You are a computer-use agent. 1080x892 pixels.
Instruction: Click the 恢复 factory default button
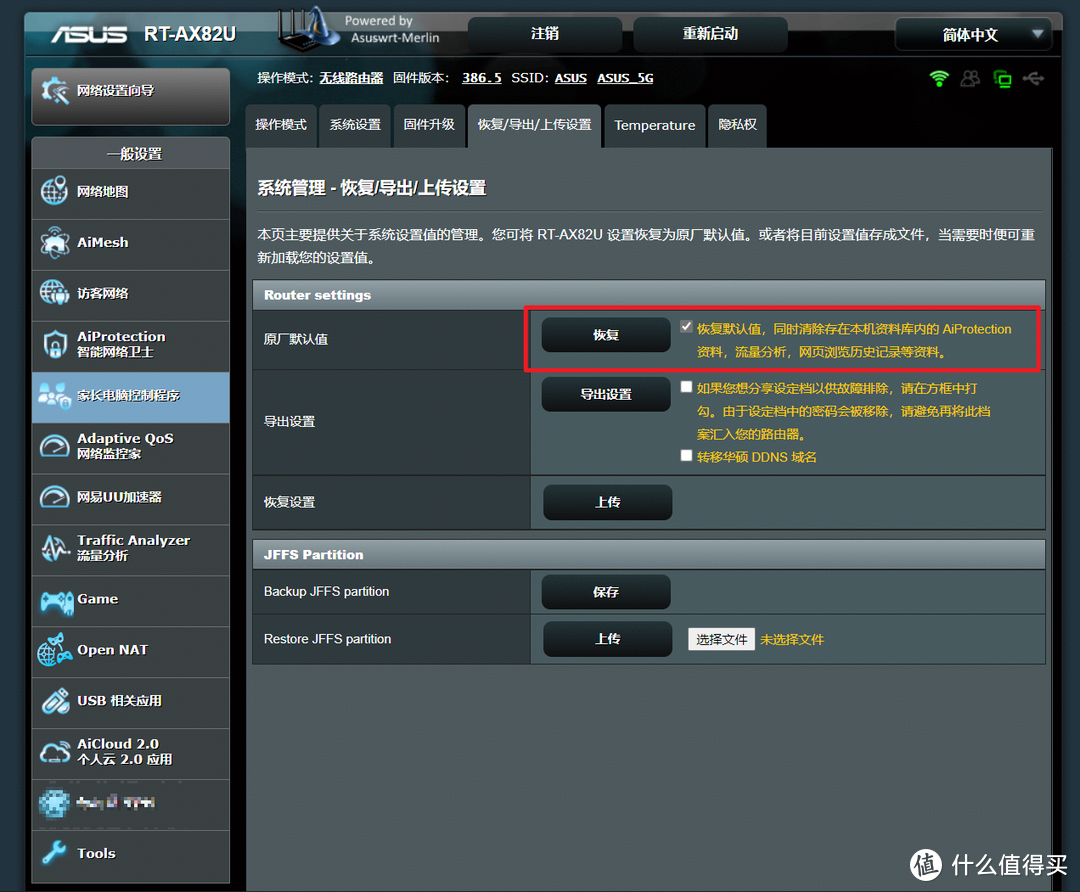point(606,335)
